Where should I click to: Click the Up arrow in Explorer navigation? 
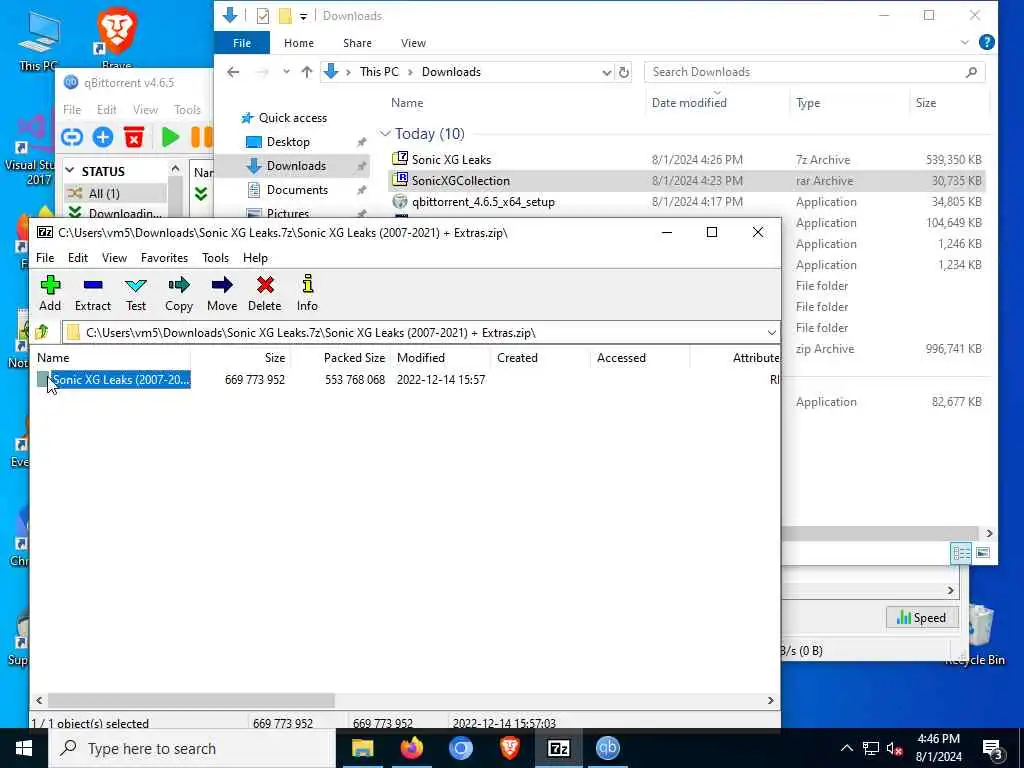tap(306, 72)
